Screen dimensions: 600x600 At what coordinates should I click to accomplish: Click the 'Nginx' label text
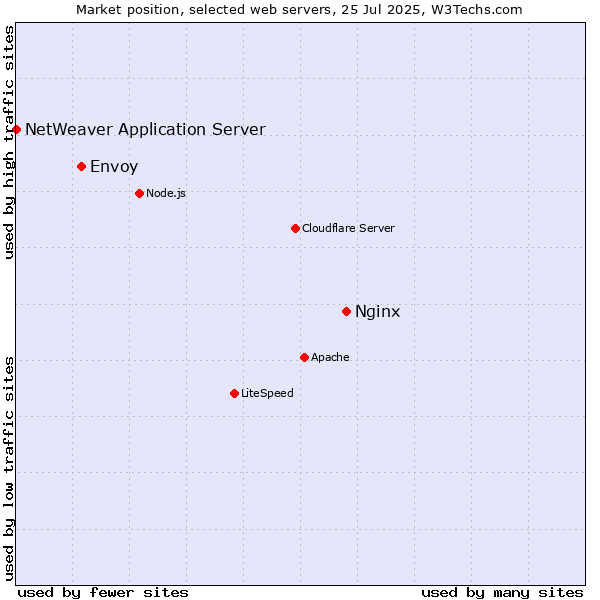pos(378,312)
